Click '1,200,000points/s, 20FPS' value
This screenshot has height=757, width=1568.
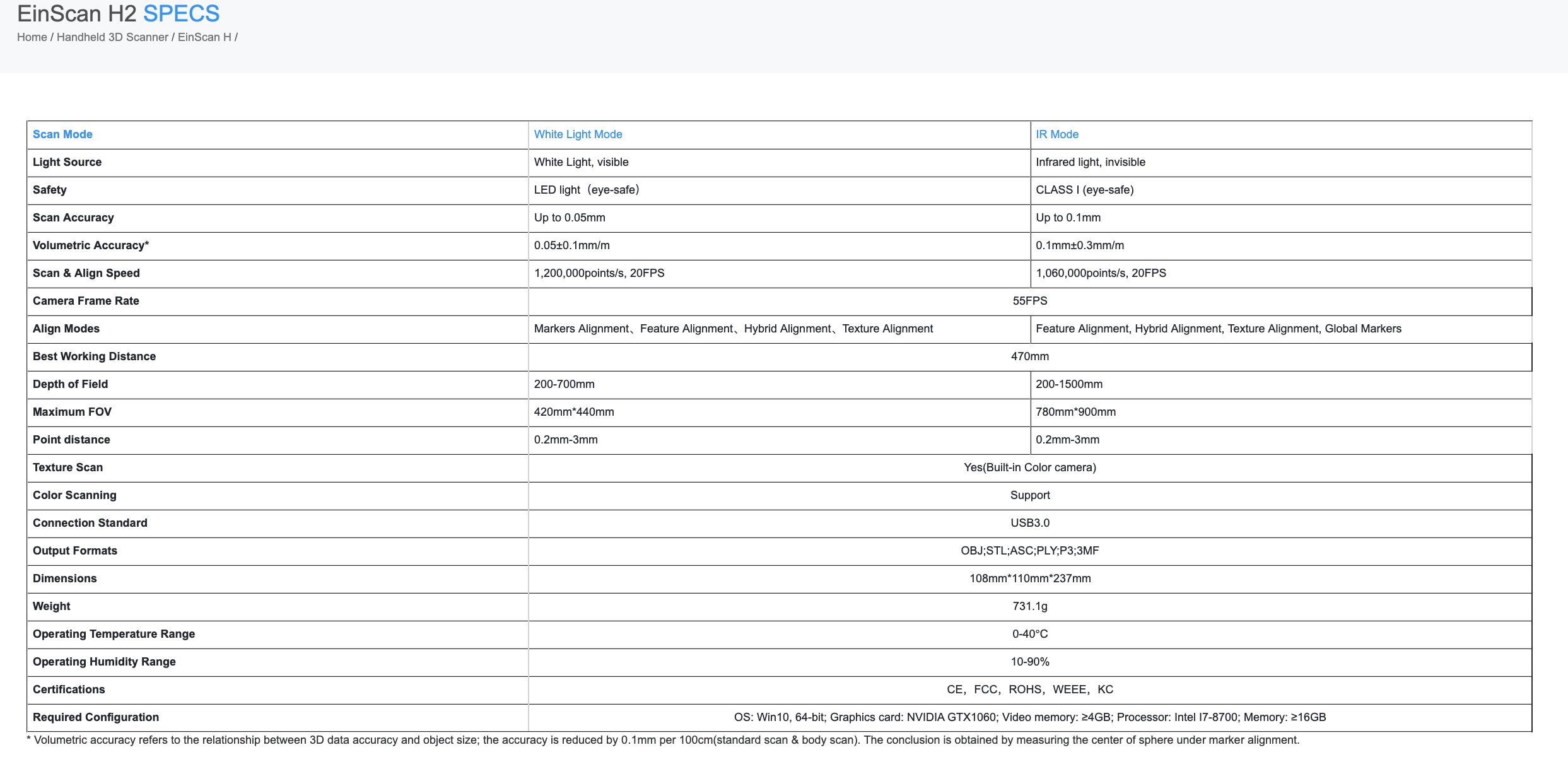pyautogui.click(x=599, y=273)
